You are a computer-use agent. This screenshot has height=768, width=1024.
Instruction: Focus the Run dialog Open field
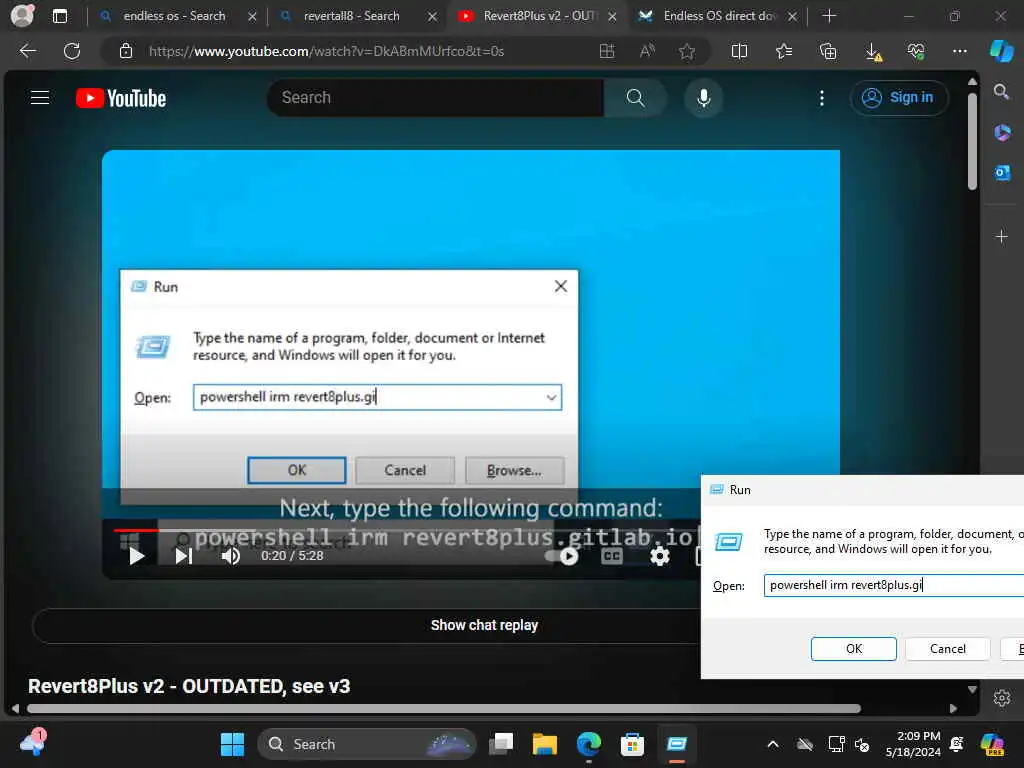tap(894, 585)
